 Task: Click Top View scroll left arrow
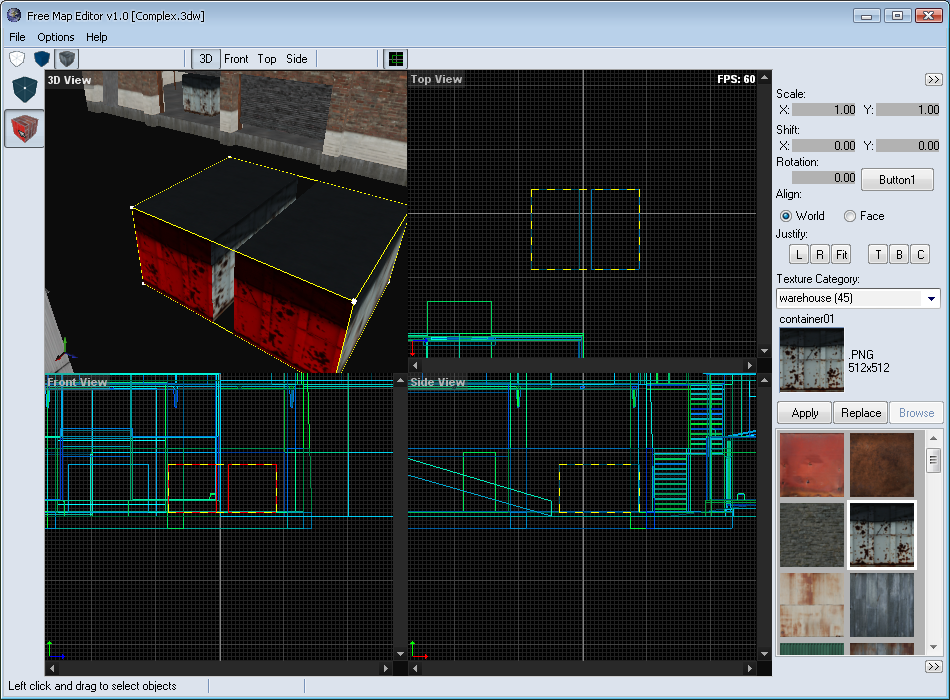pyautogui.click(x=415, y=365)
